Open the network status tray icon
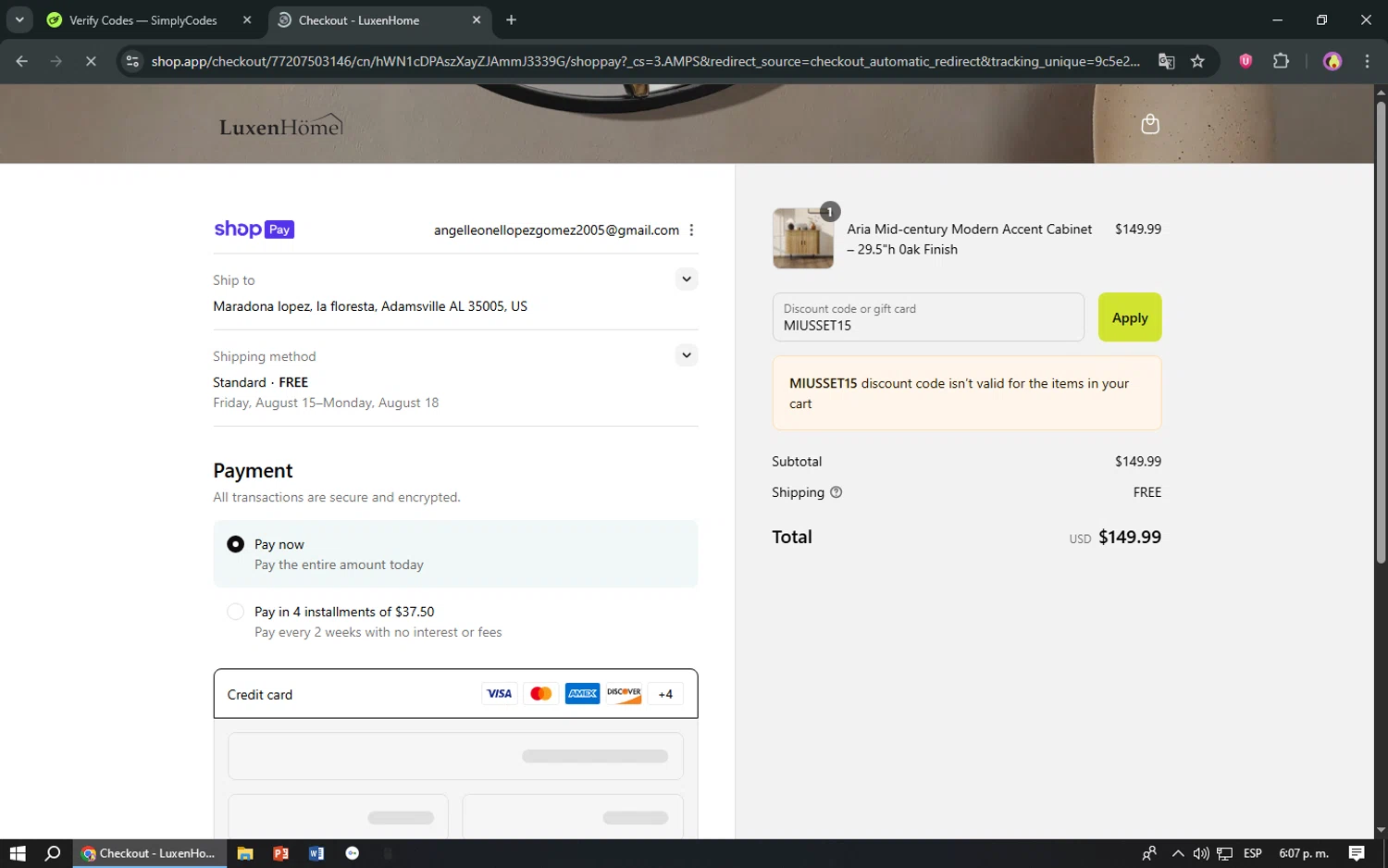 [1224, 853]
